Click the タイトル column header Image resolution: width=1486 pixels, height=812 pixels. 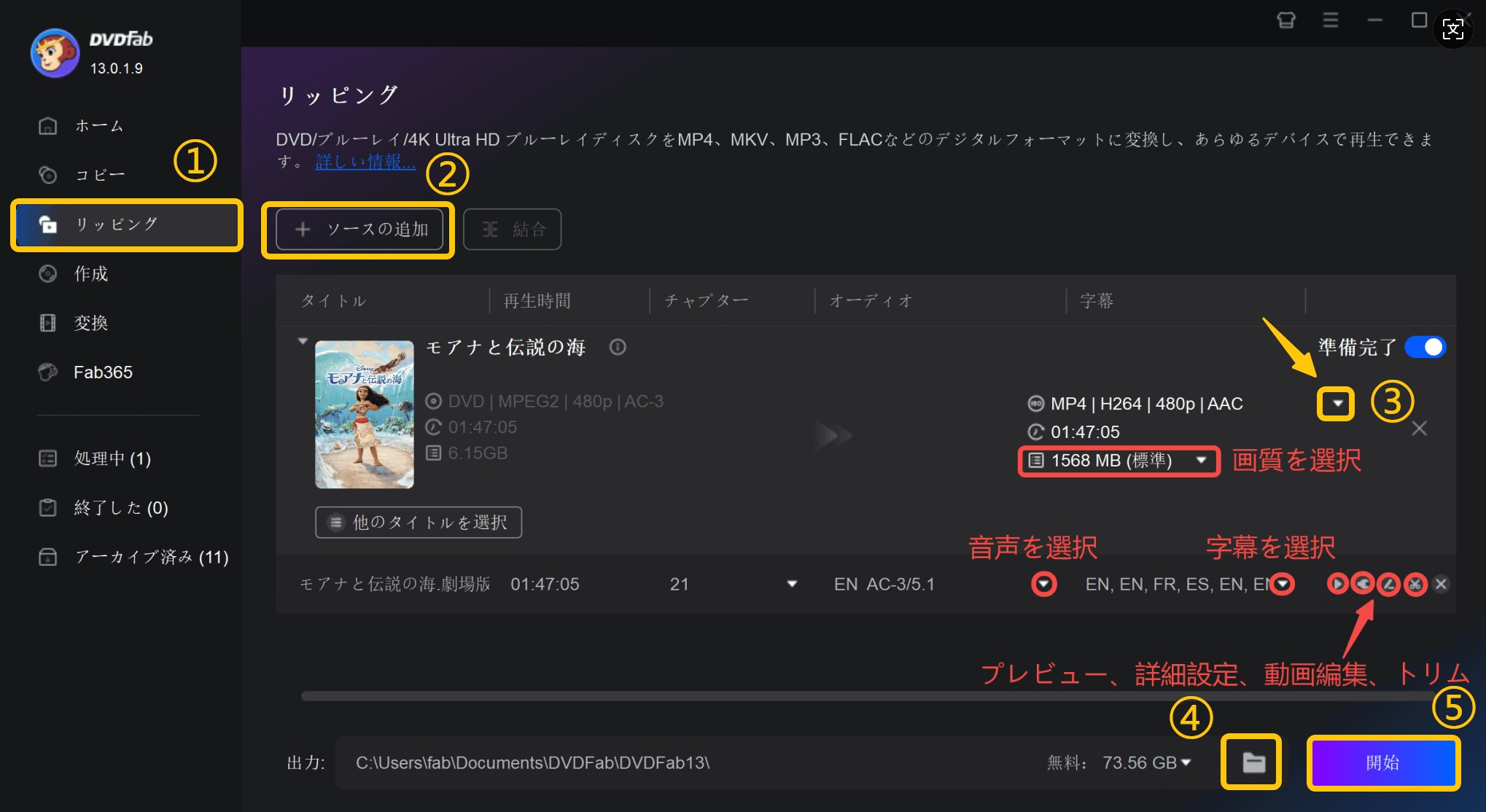coord(333,301)
